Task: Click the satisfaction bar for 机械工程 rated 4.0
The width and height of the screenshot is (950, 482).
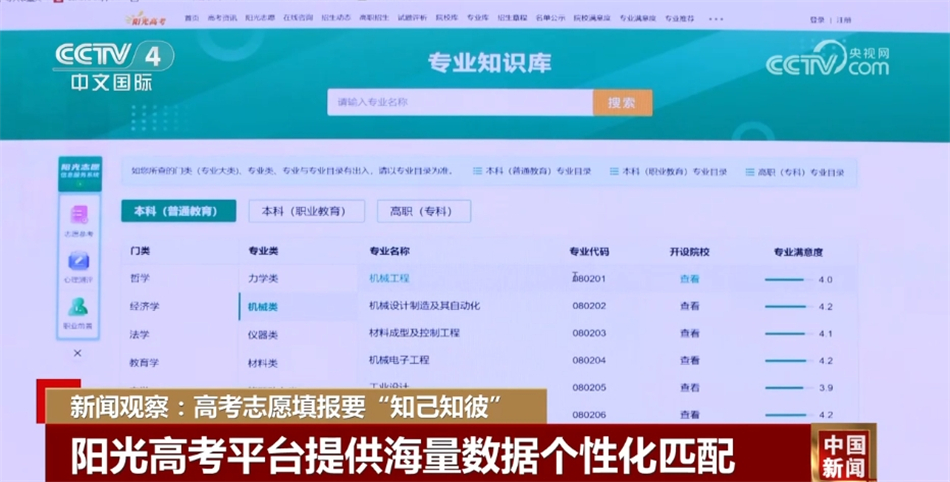Action: [789, 279]
